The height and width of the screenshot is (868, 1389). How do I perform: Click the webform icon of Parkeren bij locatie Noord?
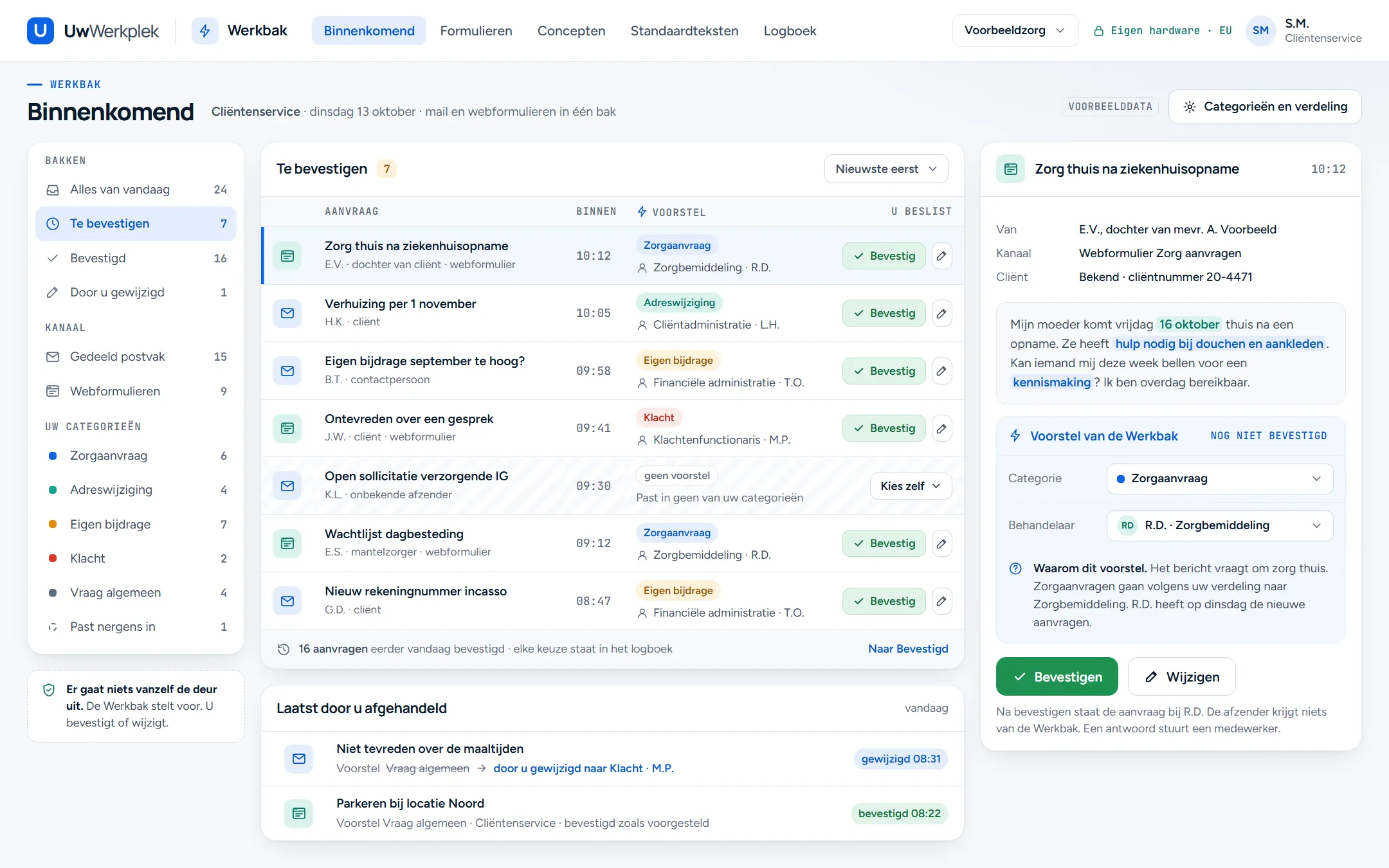[299, 813]
